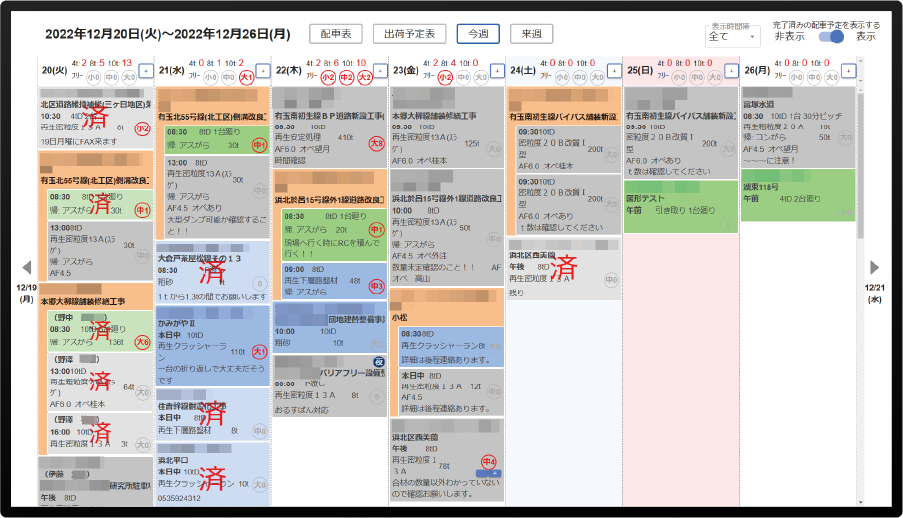This screenshot has width=903, height=518.
Task: Switch to 来週 view
Action: coord(531,34)
